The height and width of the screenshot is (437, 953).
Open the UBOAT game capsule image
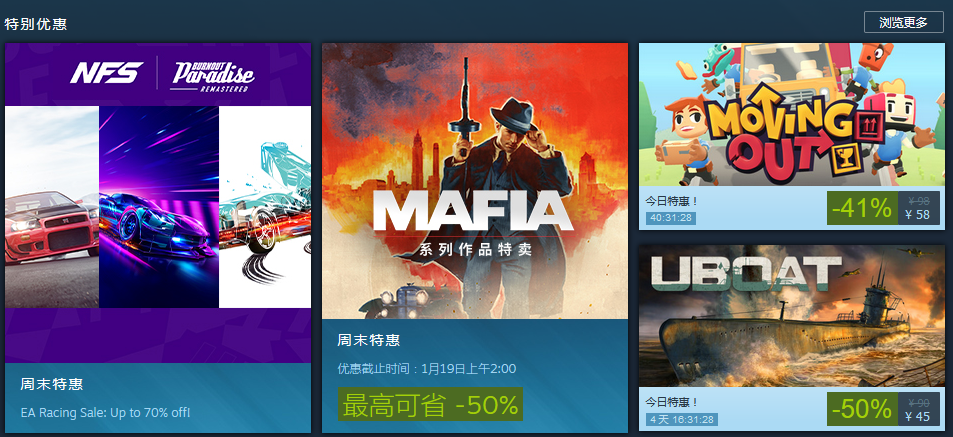[792, 316]
